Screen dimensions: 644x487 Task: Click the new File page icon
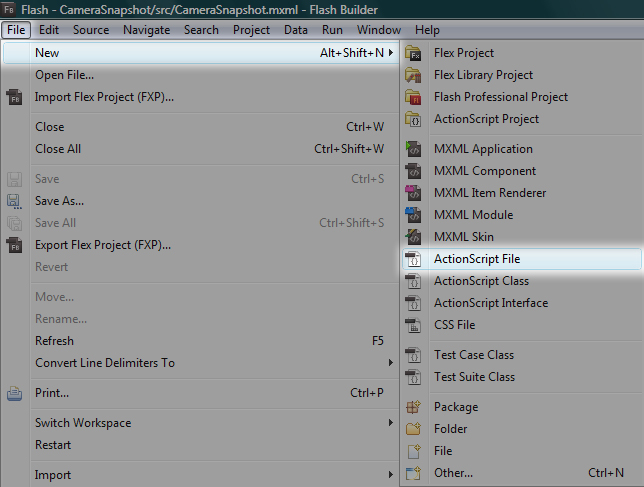pyautogui.click(x=413, y=451)
